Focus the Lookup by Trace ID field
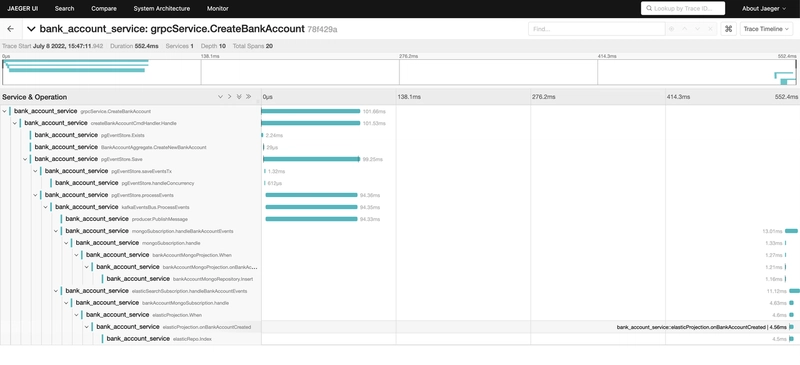800x365 pixels. (683, 8)
